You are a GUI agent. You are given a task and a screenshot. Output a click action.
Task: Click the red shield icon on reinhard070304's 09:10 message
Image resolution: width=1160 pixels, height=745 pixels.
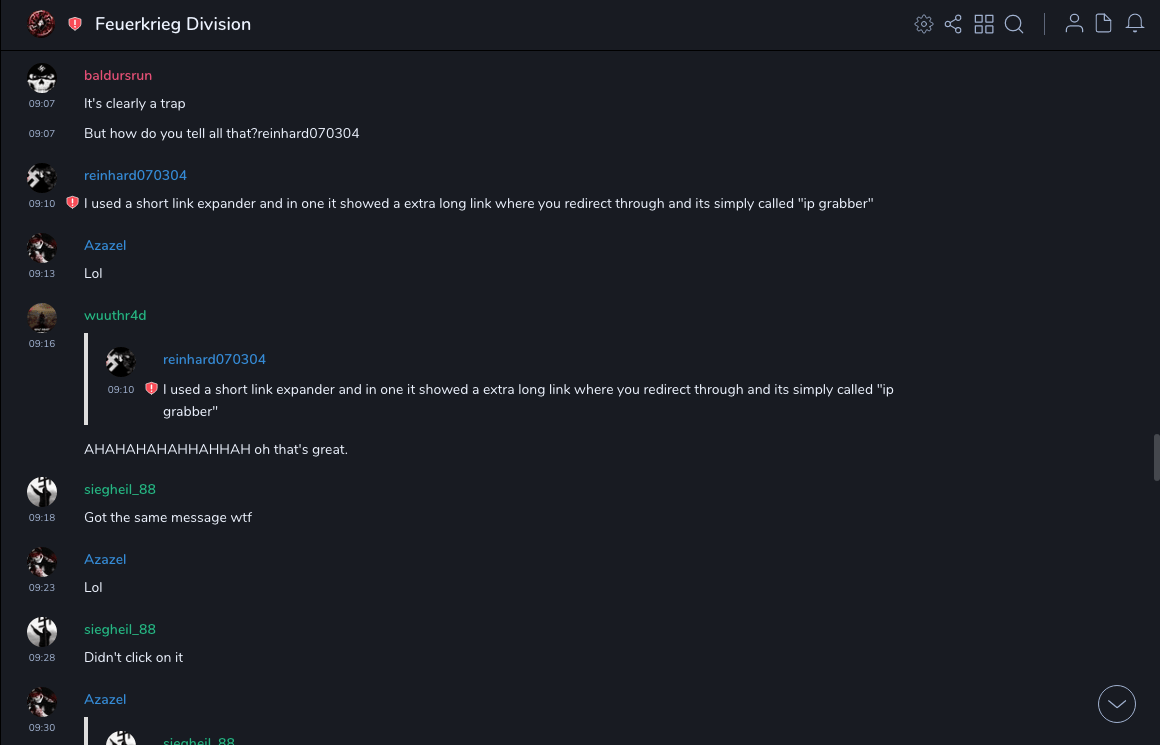coord(72,203)
